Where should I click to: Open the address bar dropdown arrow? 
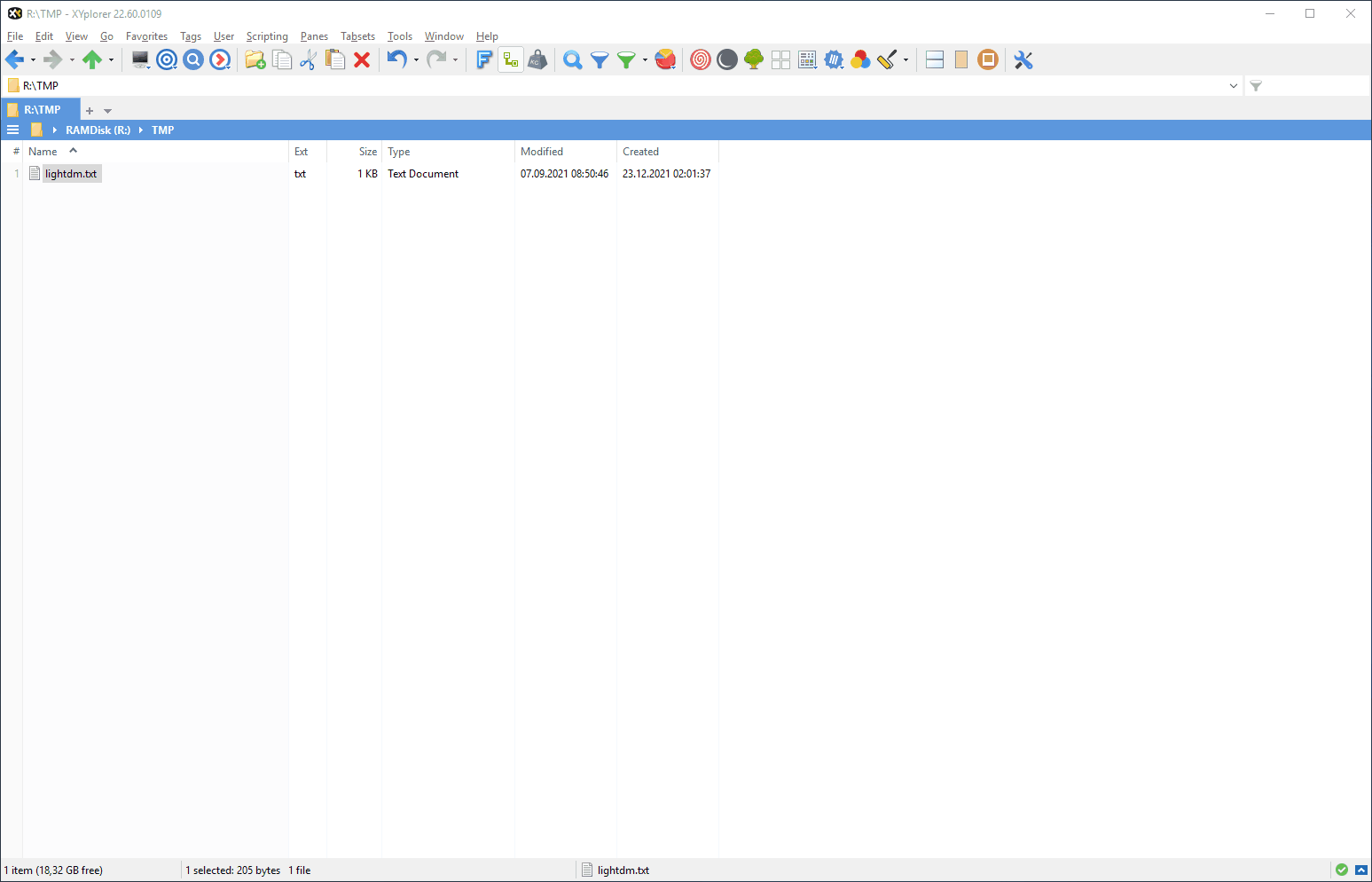1233,86
